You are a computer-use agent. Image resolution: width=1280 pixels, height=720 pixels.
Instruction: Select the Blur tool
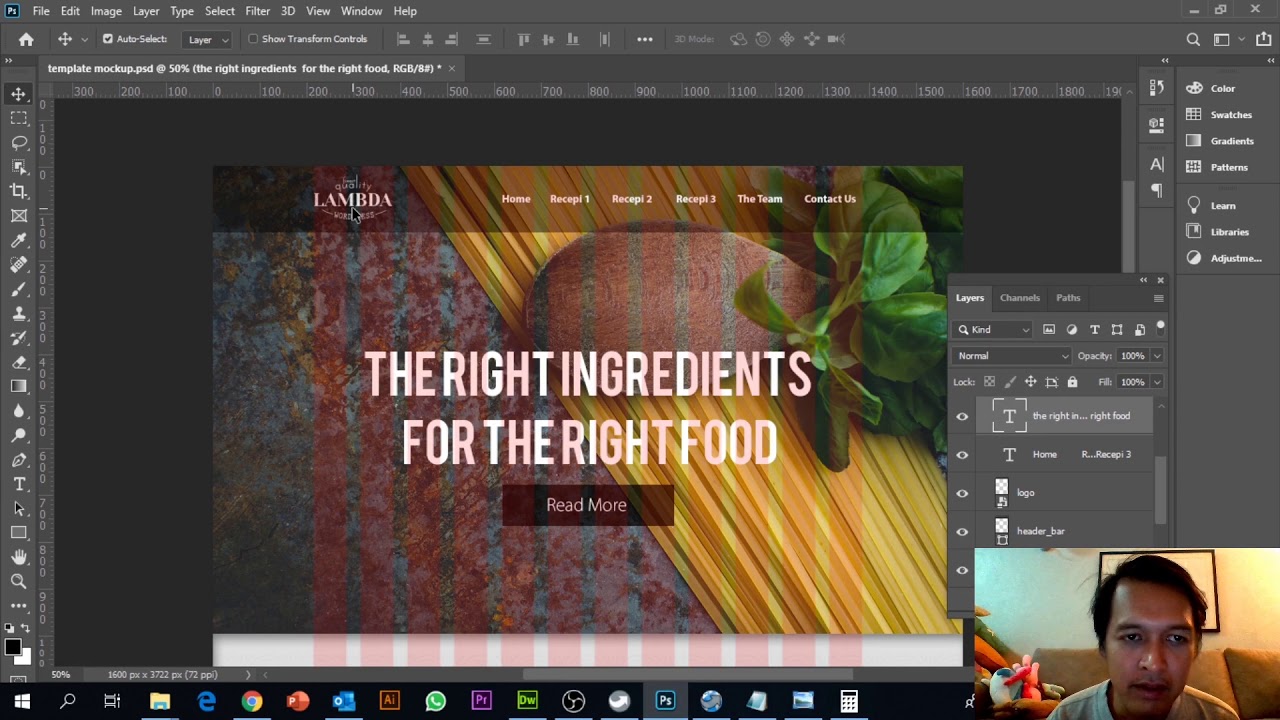click(19, 411)
